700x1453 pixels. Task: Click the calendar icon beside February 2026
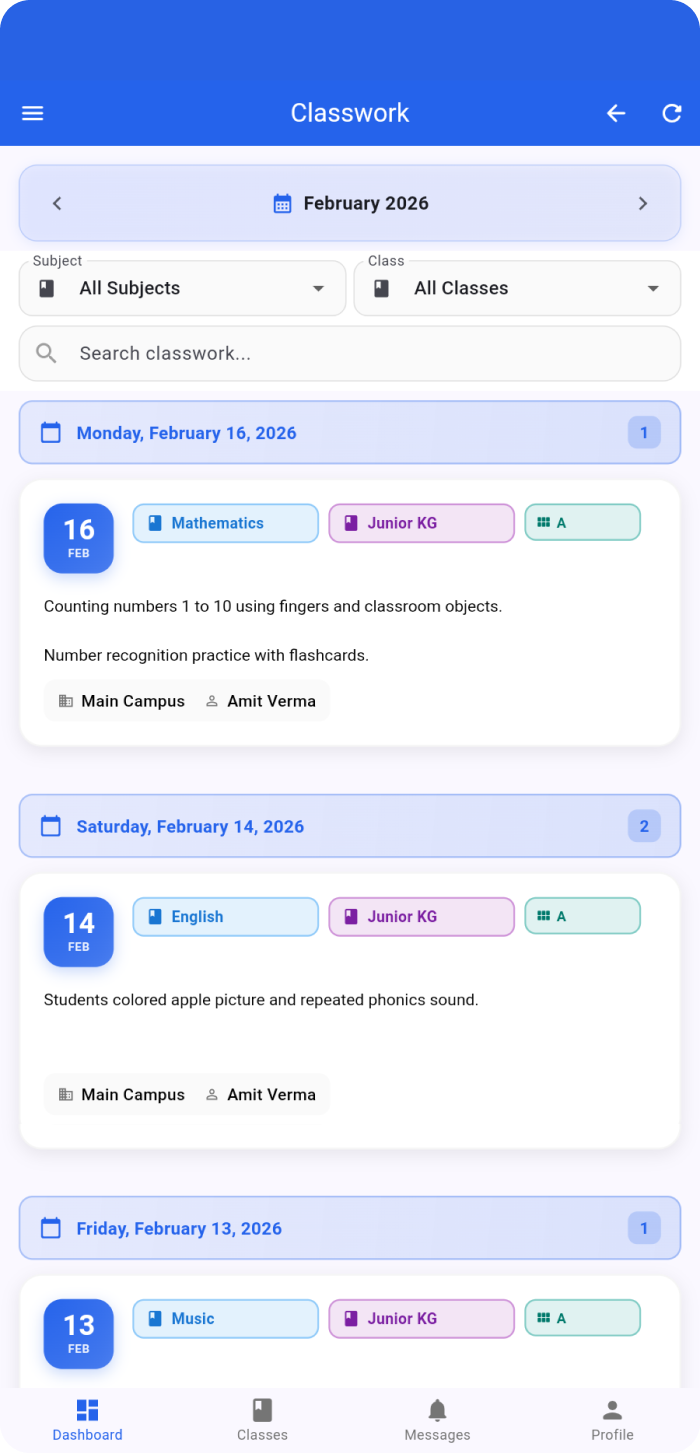[x=282, y=204]
